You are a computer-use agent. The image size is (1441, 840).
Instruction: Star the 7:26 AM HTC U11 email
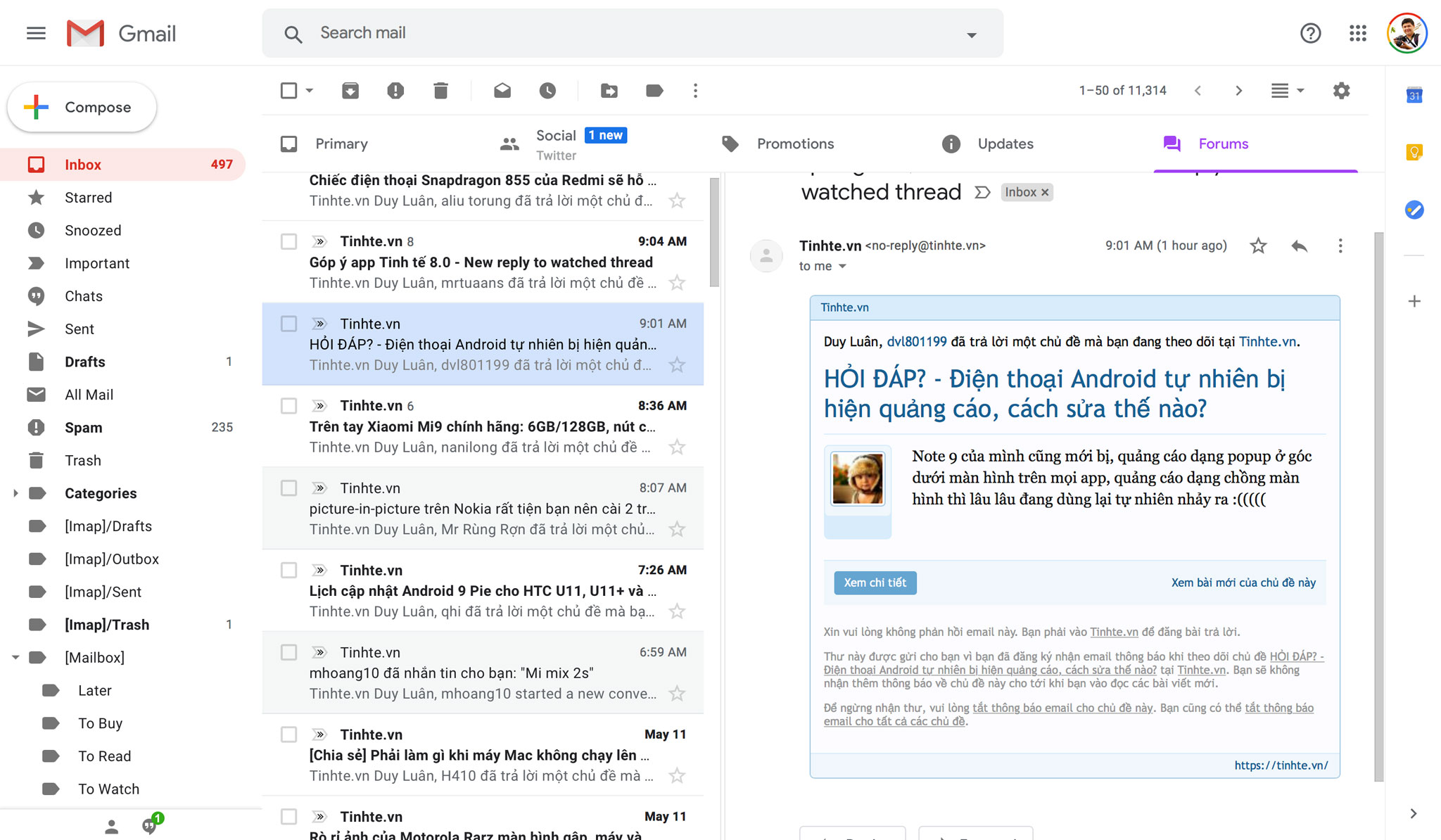point(677,611)
